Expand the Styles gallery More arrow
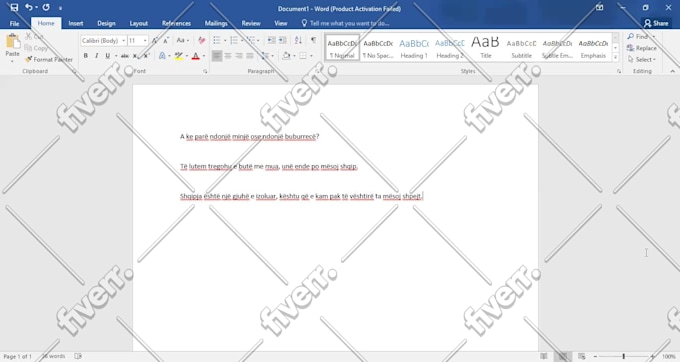The image size is (680, 362). click(x=615, y=57)
